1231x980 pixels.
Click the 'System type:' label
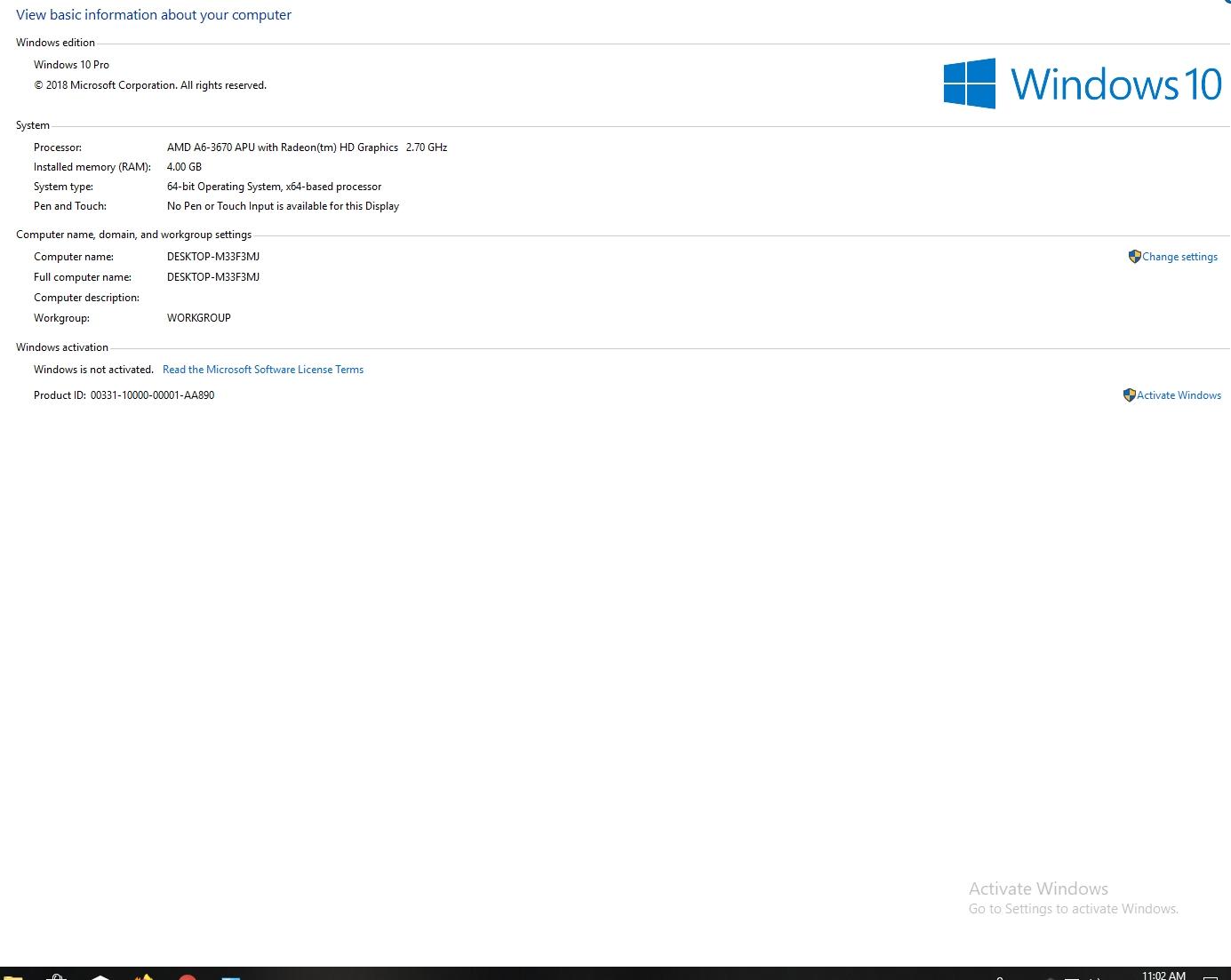63,187
